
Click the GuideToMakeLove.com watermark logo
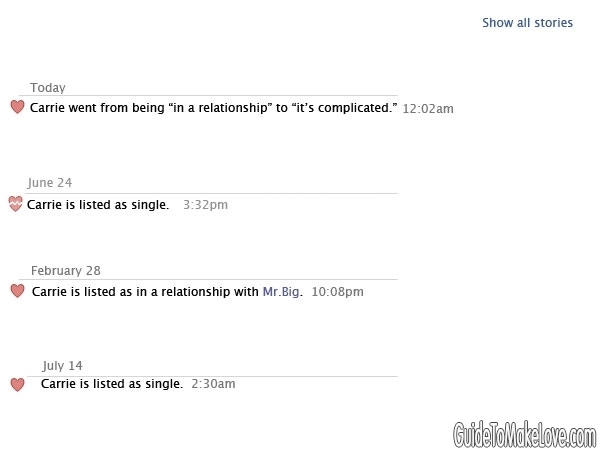tap(524, 434)
